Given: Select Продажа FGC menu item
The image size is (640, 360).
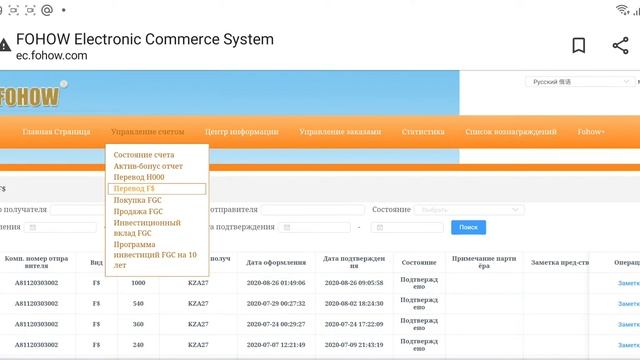Looking at the screenshot, I should tap(138, 211).
